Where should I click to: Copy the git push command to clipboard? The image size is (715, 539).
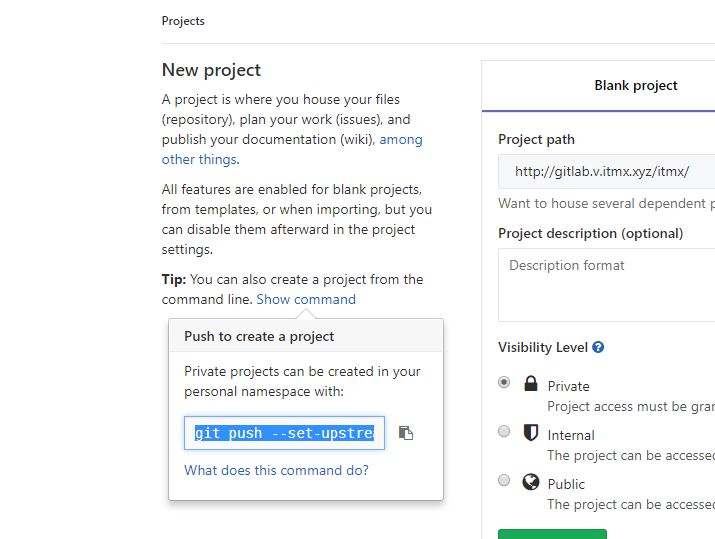[406, 433]
